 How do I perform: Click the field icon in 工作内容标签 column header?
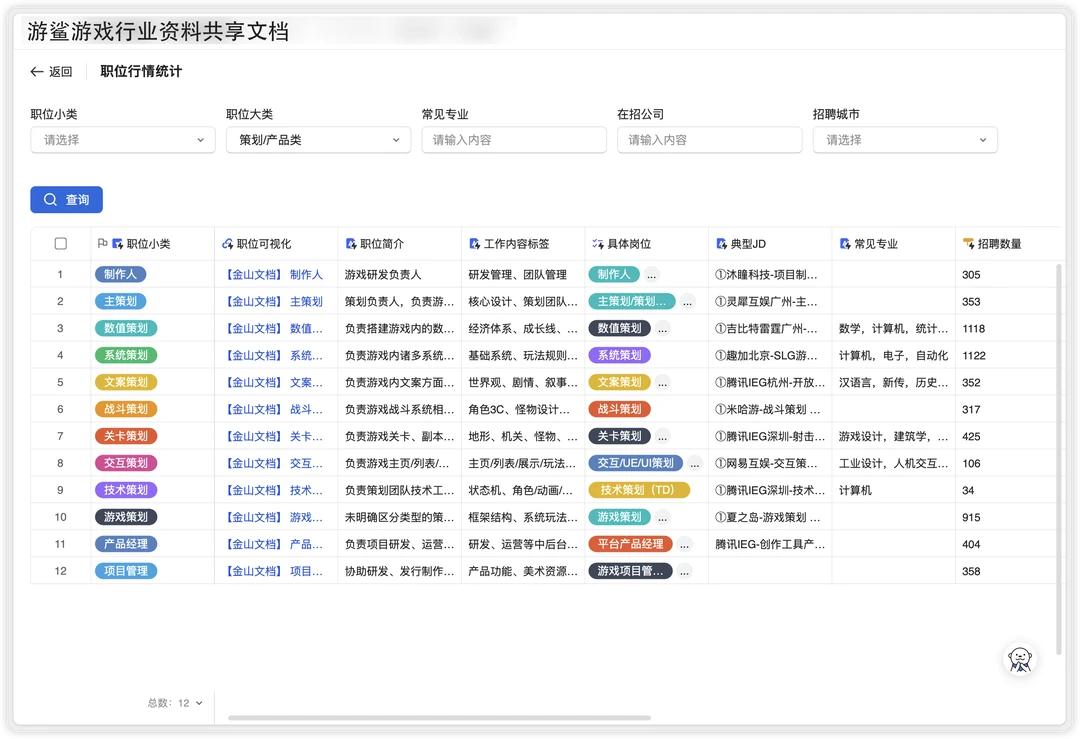[x=474, y=244]
